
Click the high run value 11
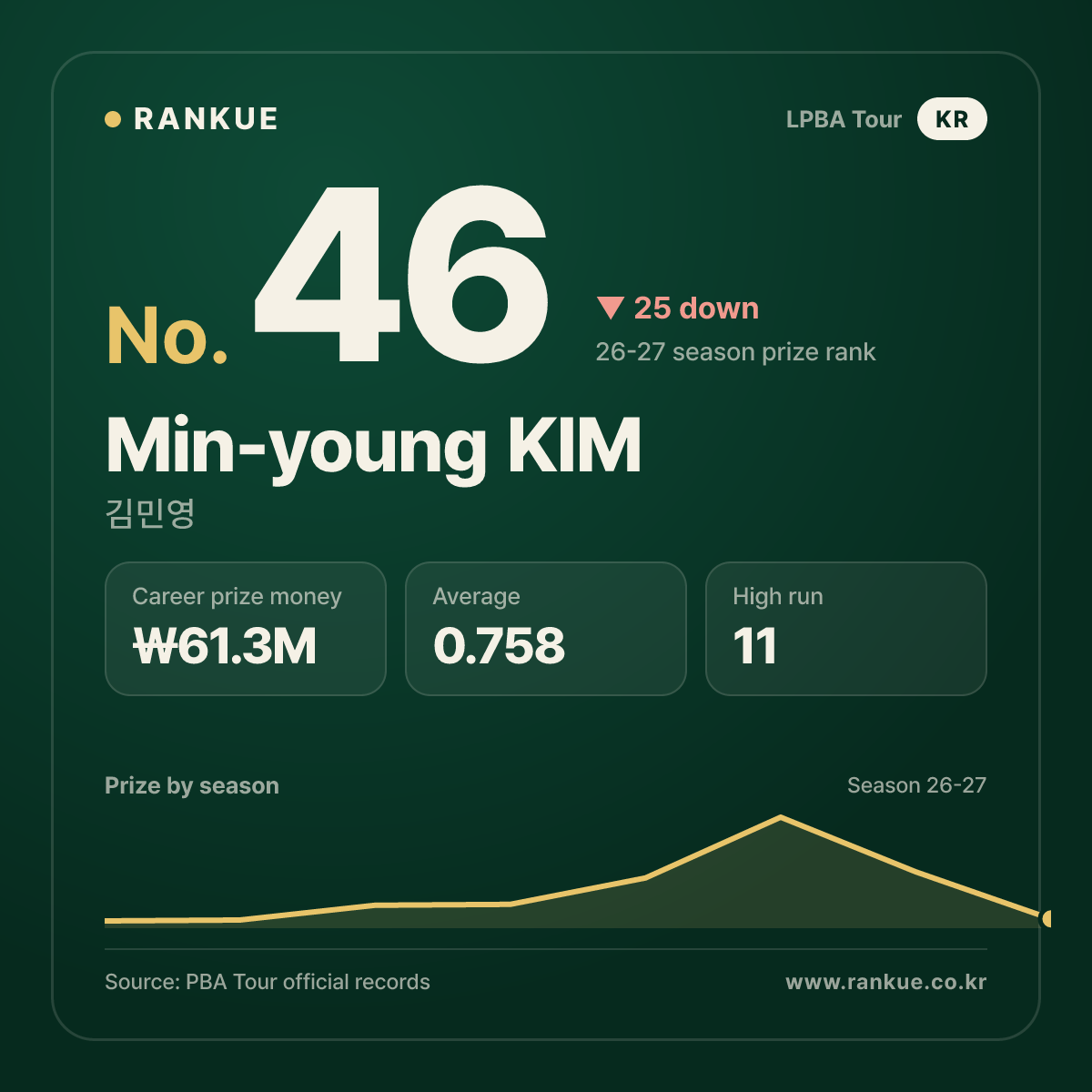tap(754, 646)
